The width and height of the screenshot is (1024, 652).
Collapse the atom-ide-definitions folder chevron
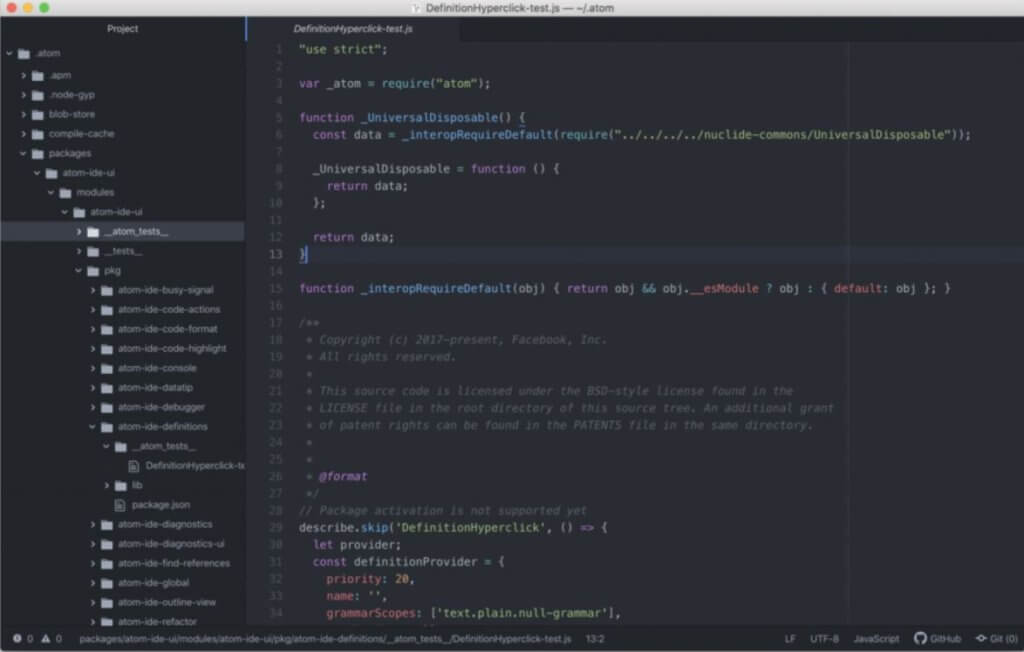pyautogui.click(x=92, y=427)
